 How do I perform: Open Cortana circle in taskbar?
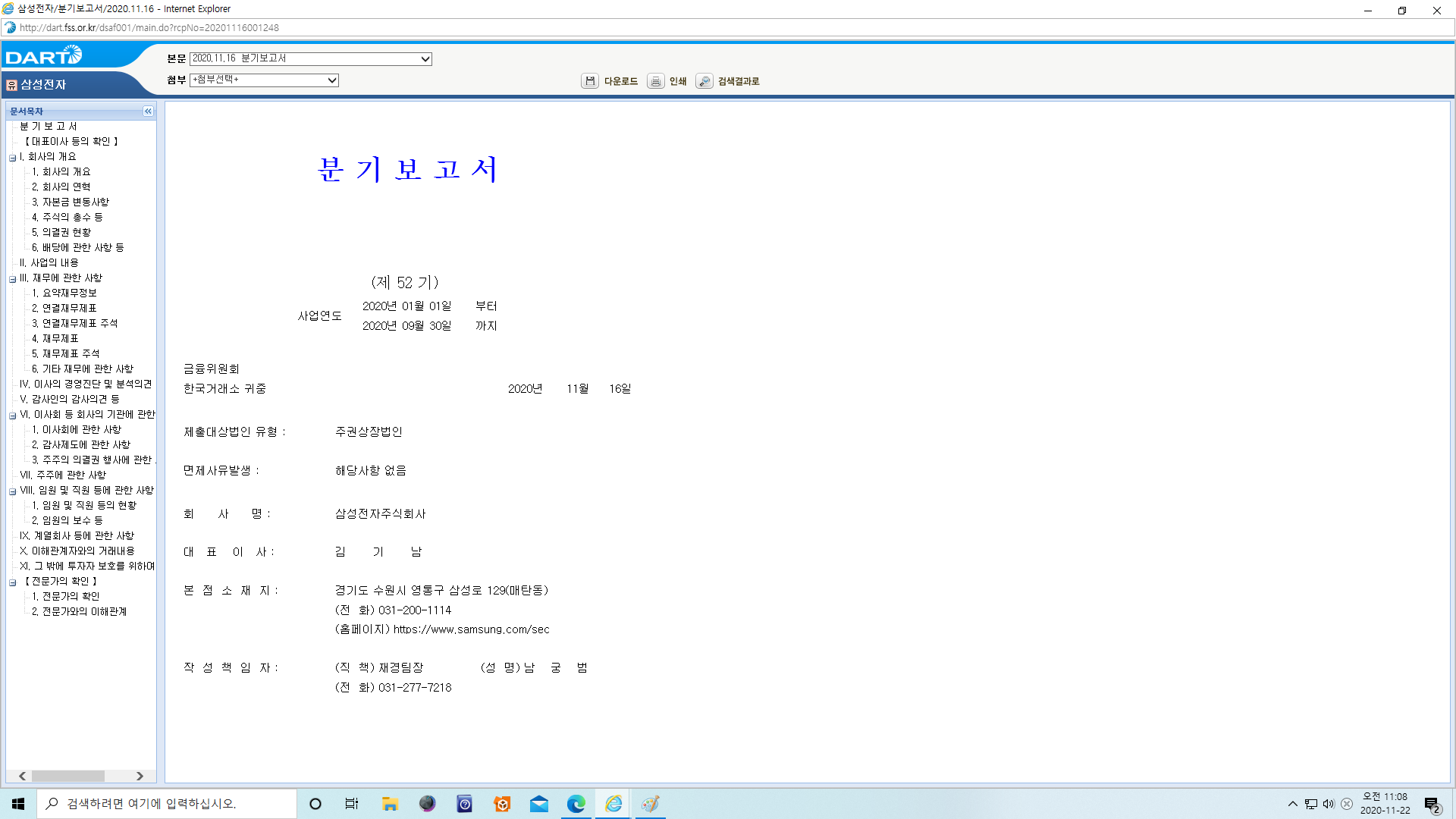pos(315,804)
